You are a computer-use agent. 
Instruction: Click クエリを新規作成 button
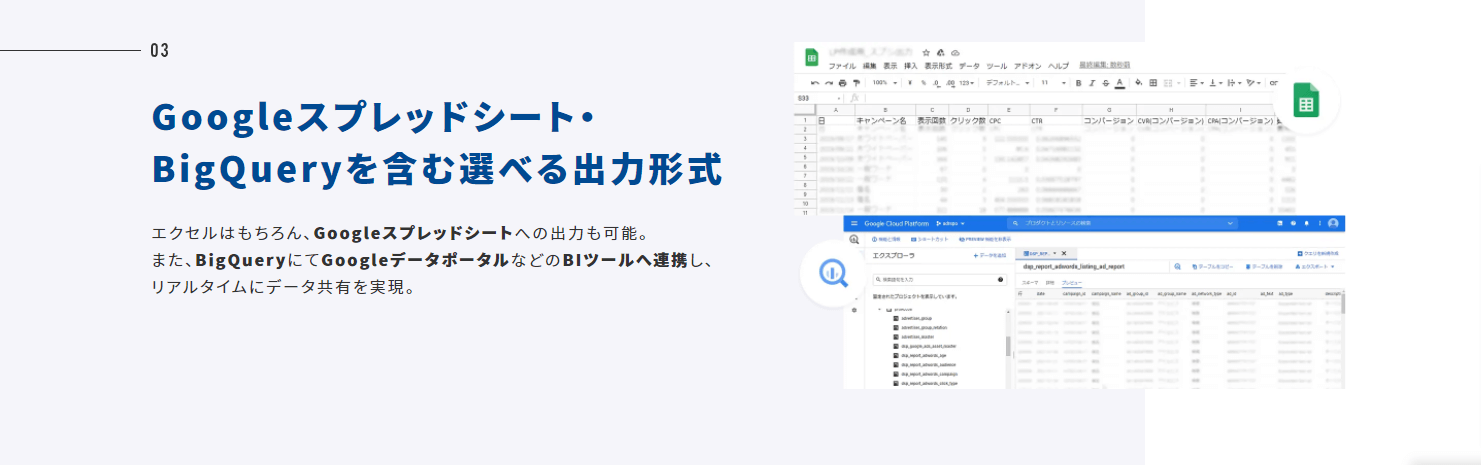pyautogui.click(x=1318, y=253)
